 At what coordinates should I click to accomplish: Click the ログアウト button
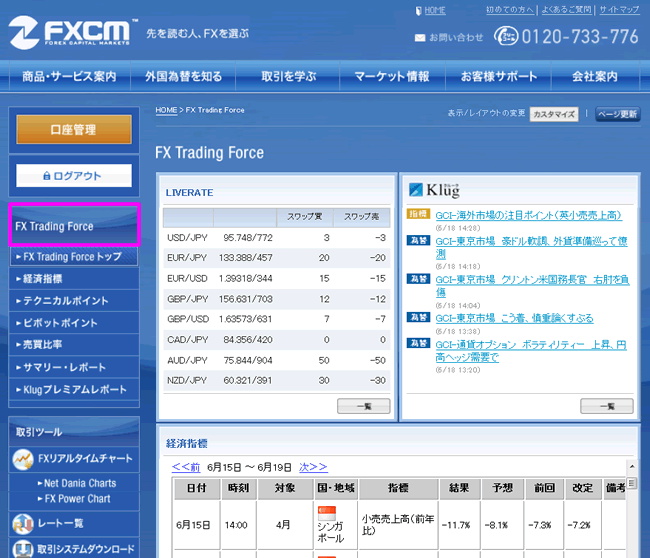pyautogui.click(x=74, y=176)
